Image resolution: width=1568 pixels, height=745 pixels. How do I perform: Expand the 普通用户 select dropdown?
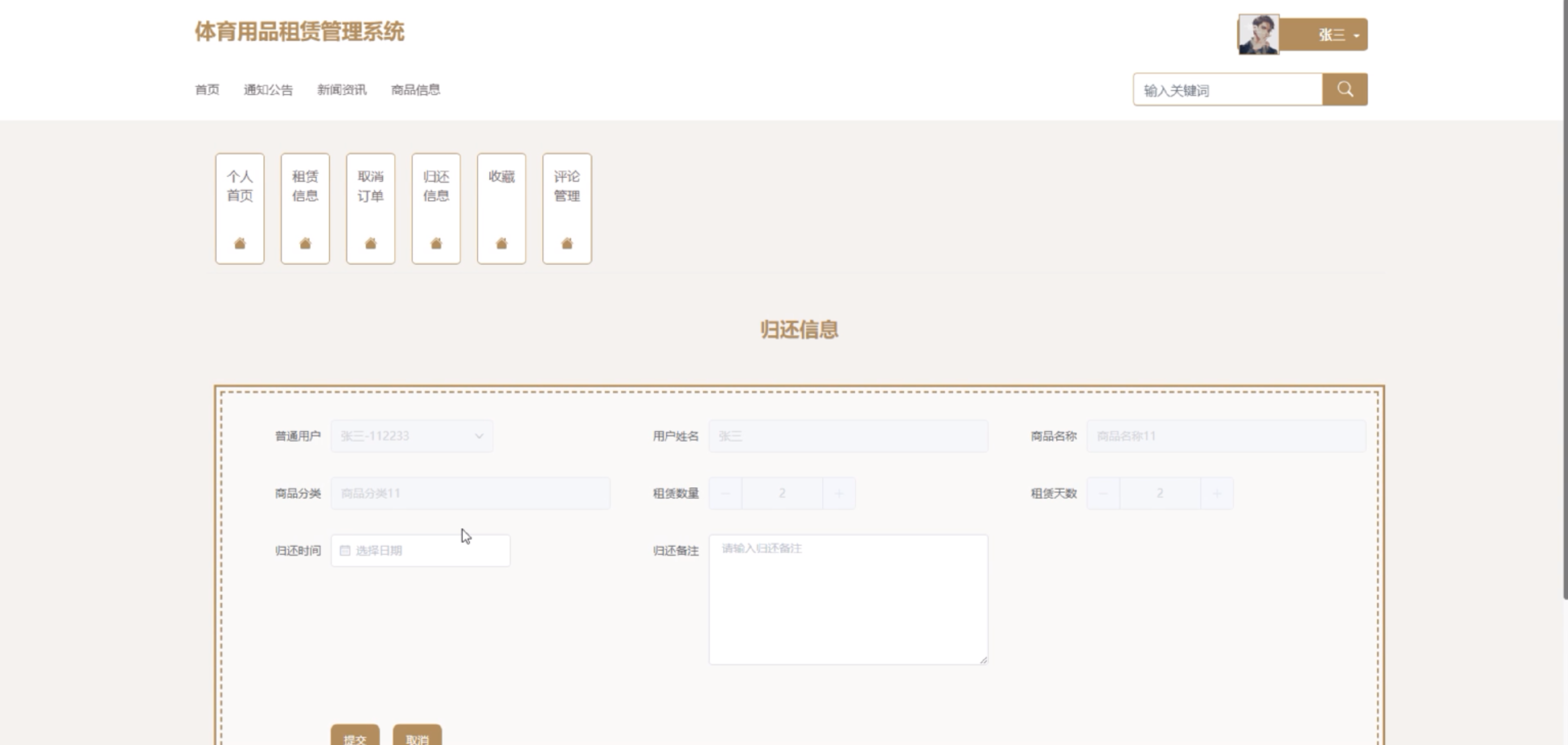click(412, 436)
